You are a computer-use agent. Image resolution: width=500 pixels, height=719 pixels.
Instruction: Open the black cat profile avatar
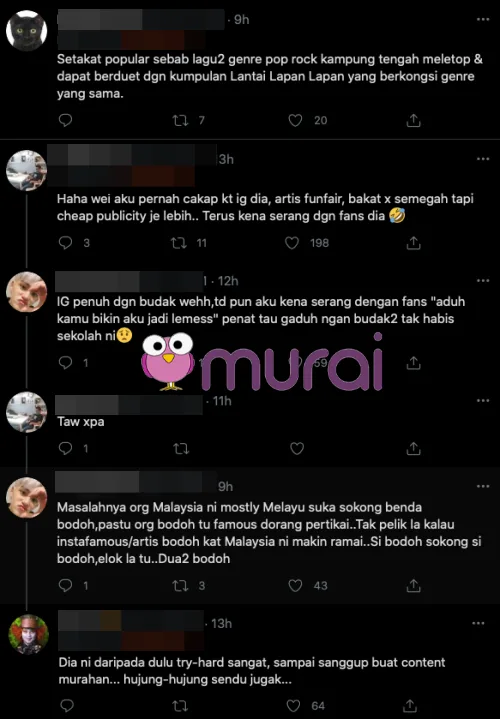27,30
